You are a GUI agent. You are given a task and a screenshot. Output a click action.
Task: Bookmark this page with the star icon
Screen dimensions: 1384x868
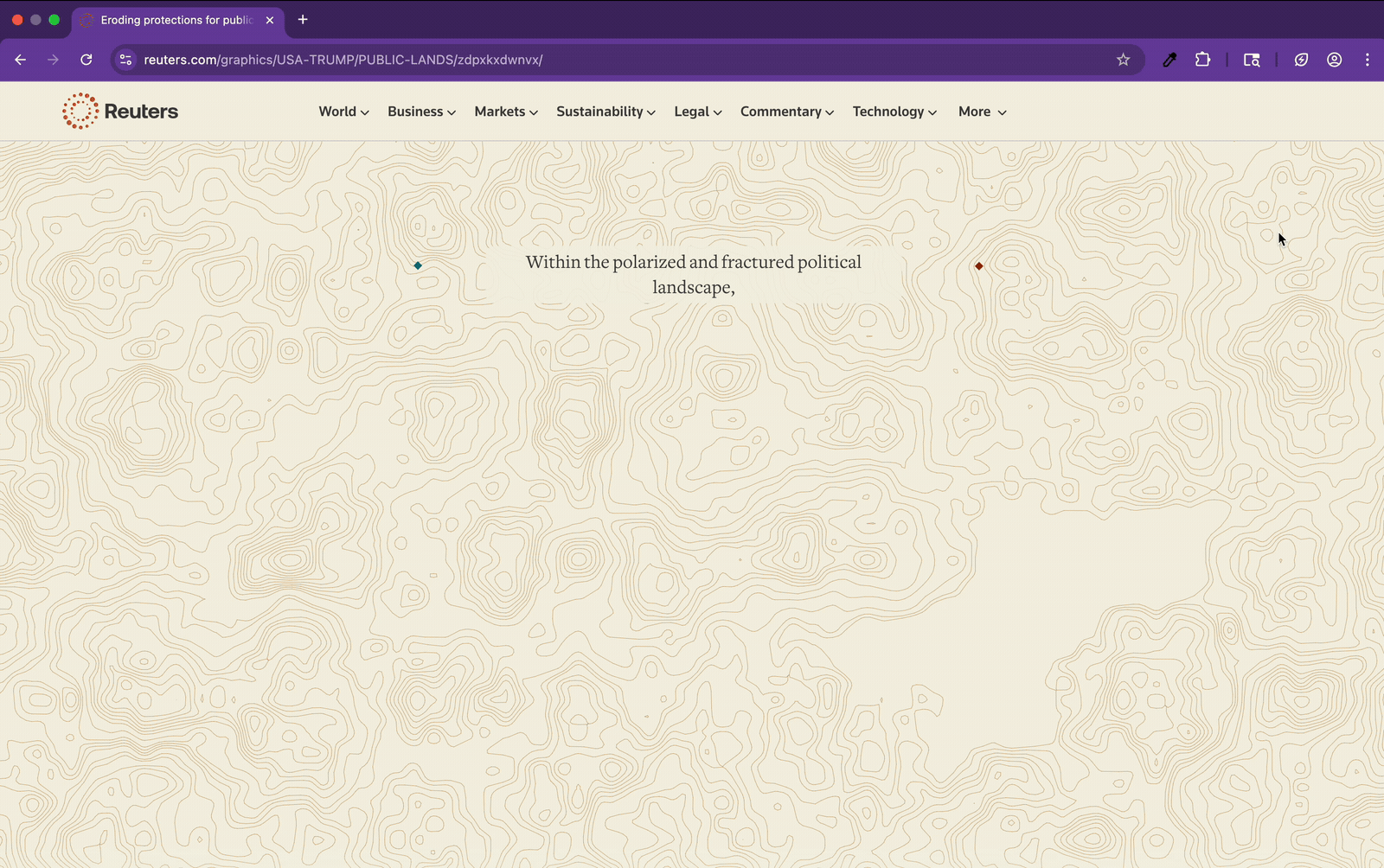point(1123,60)
